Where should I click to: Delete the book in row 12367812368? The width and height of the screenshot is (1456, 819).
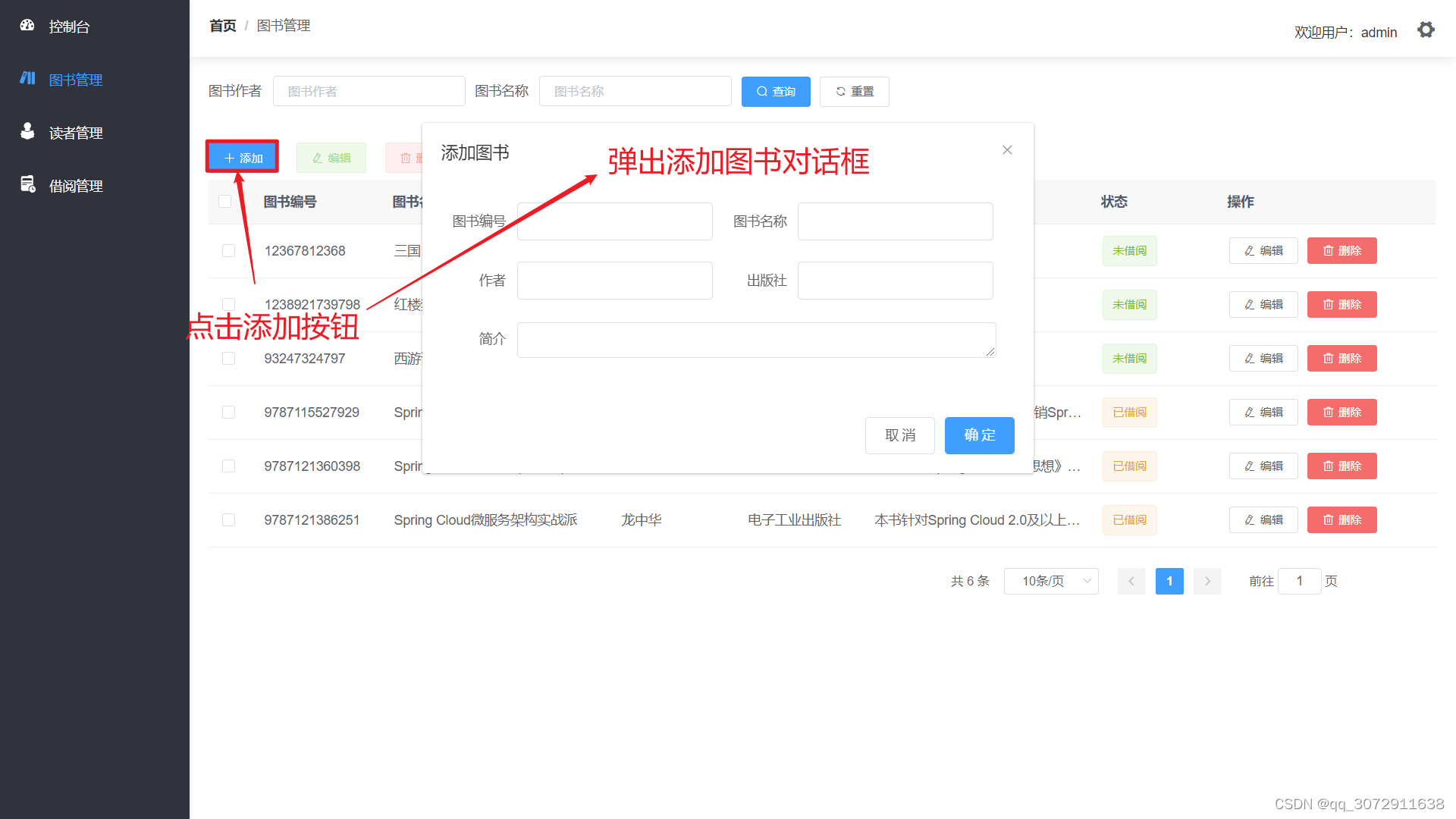[x=1342, y=251]
